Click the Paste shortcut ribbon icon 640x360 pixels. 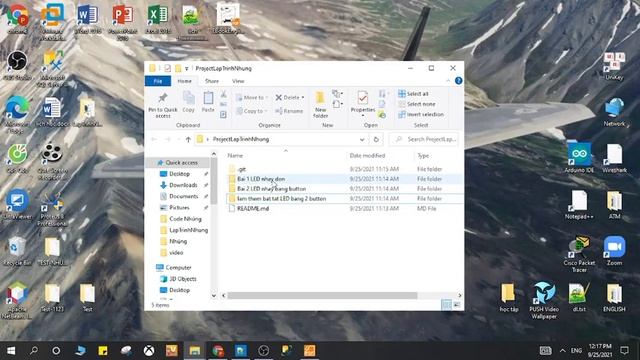[x=223, y=115]
